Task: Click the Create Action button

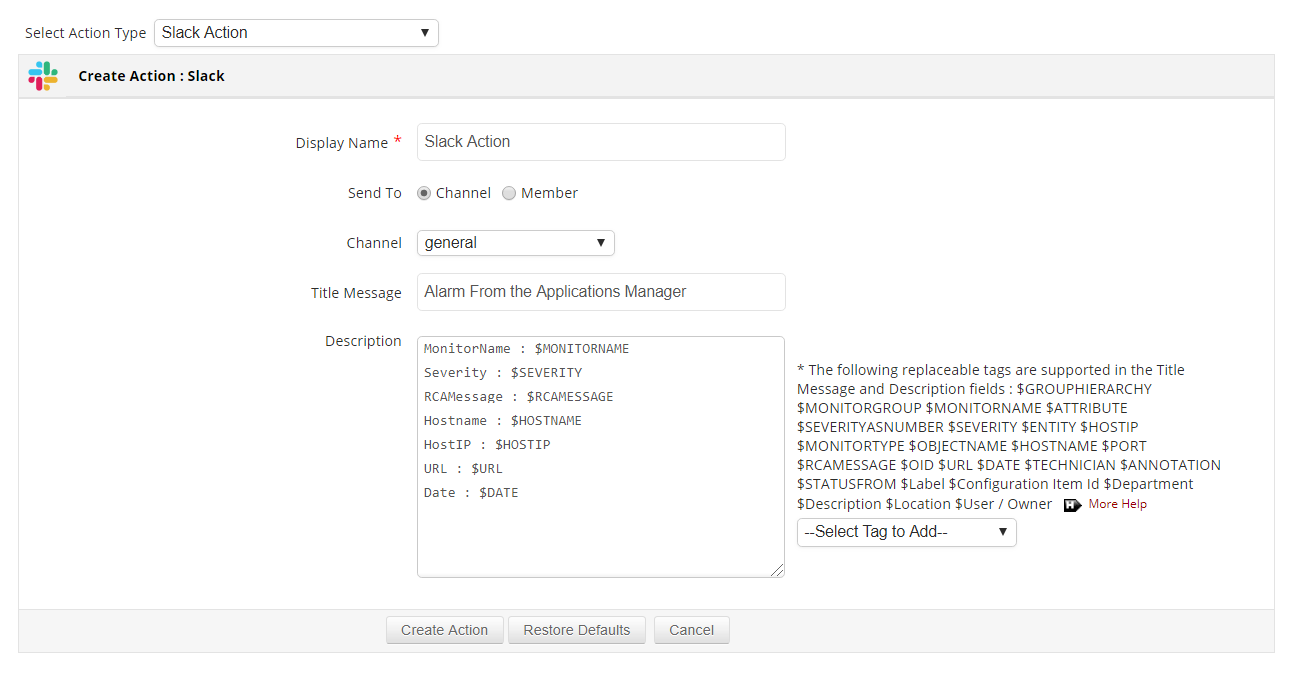Action: click(444, 630)
